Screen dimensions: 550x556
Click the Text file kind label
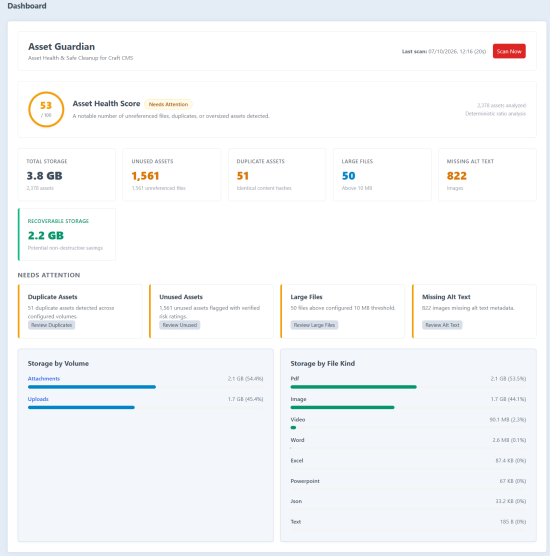[296, 522]
